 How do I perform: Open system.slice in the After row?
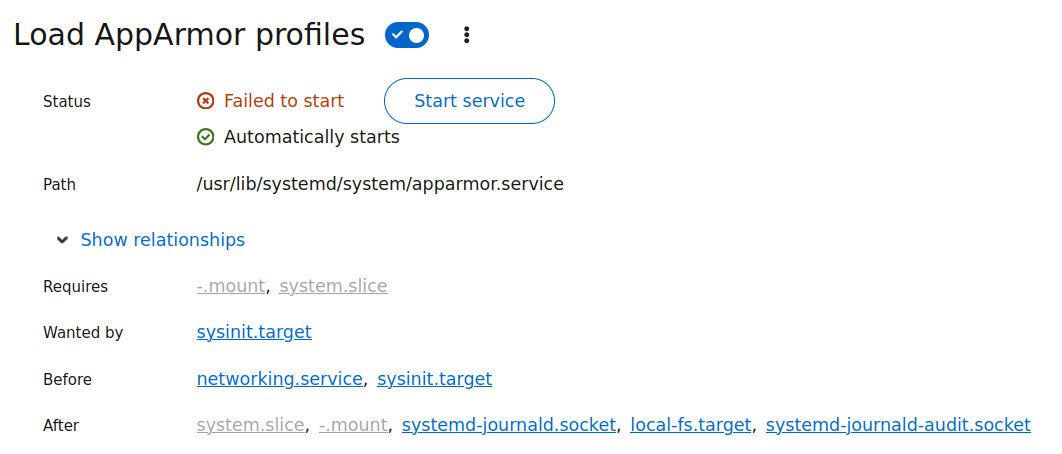250,425
